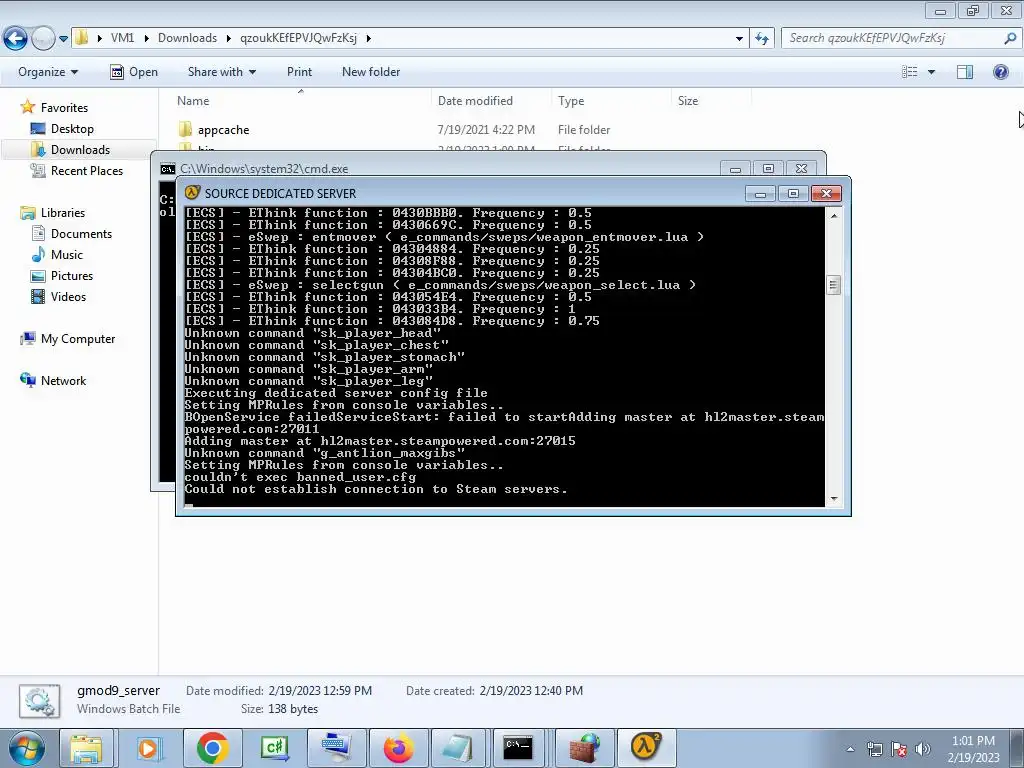
Task: Select Network in the navigation pane
Action: [x=63, y=381]
